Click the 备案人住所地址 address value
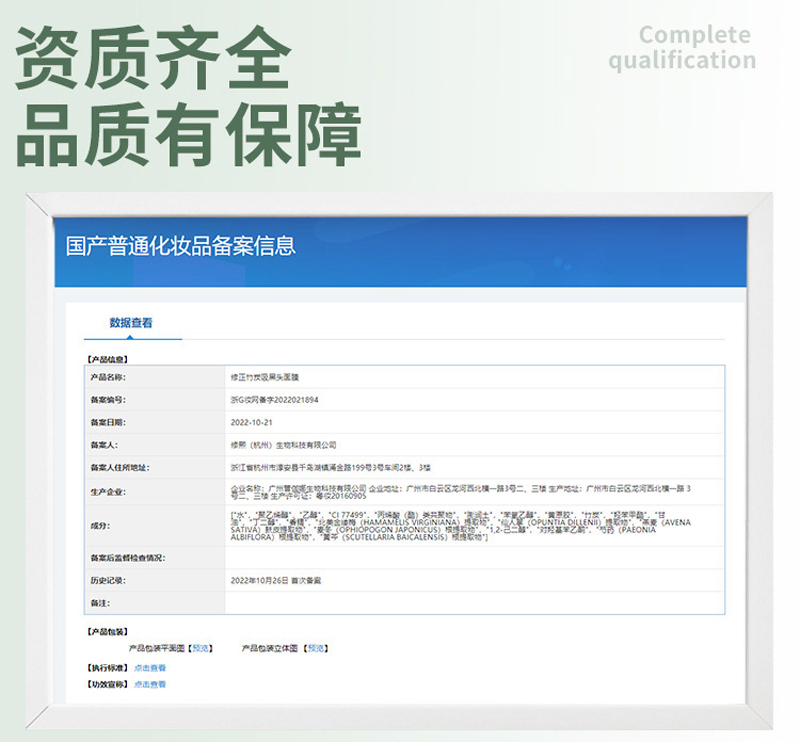 coord(330,467)
